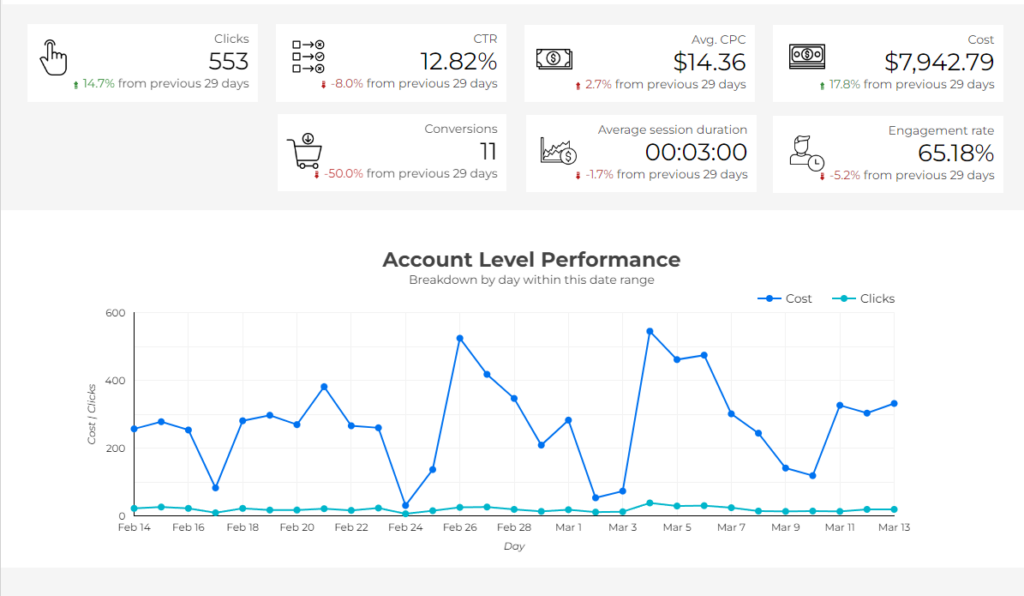This screenshot has height=596, width=1024.
Task: Click the red up arrow beside 2.7%
Action: point(578,86)
